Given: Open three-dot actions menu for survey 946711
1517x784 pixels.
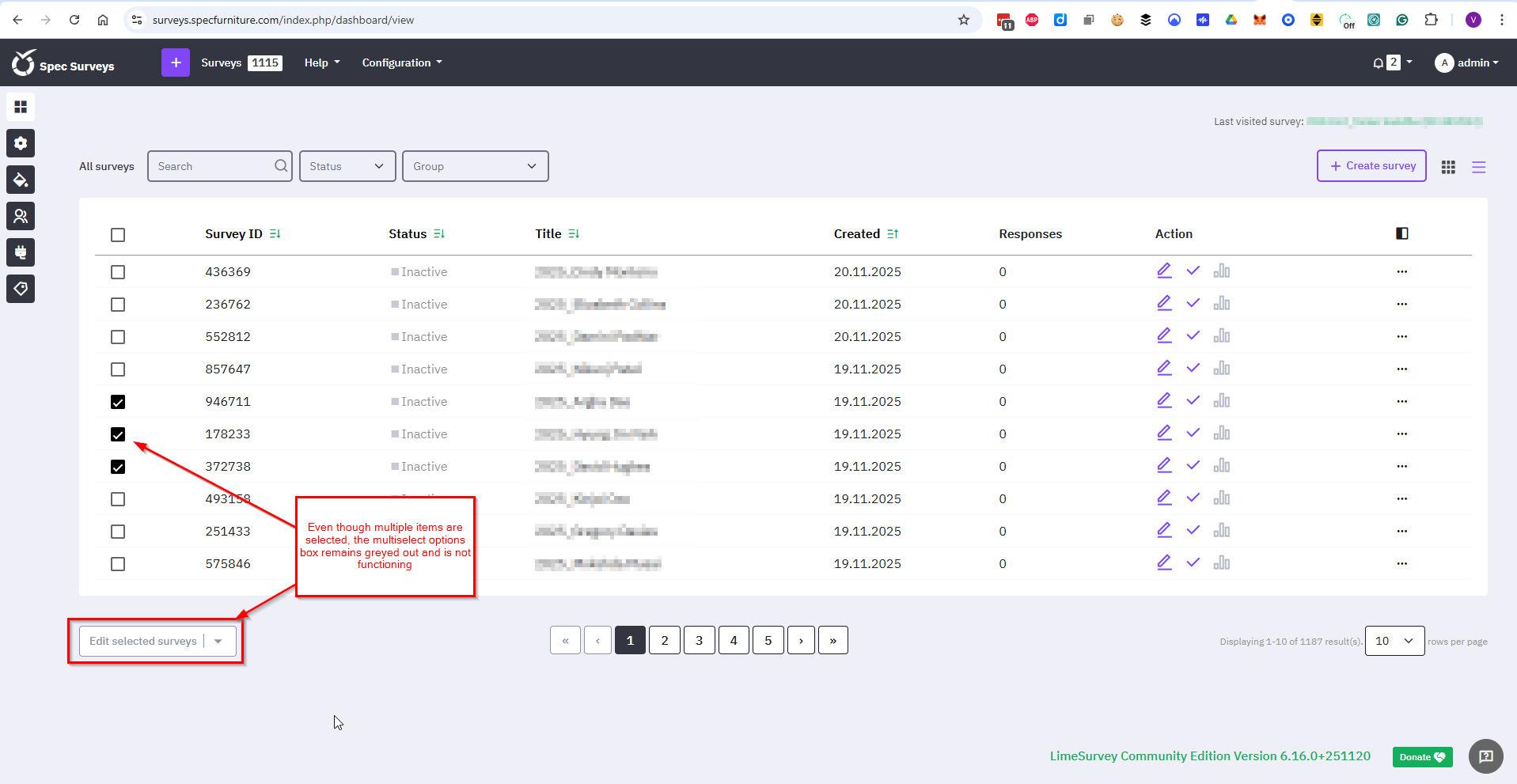Looking at the screenshot, I should coord(1401,402).
